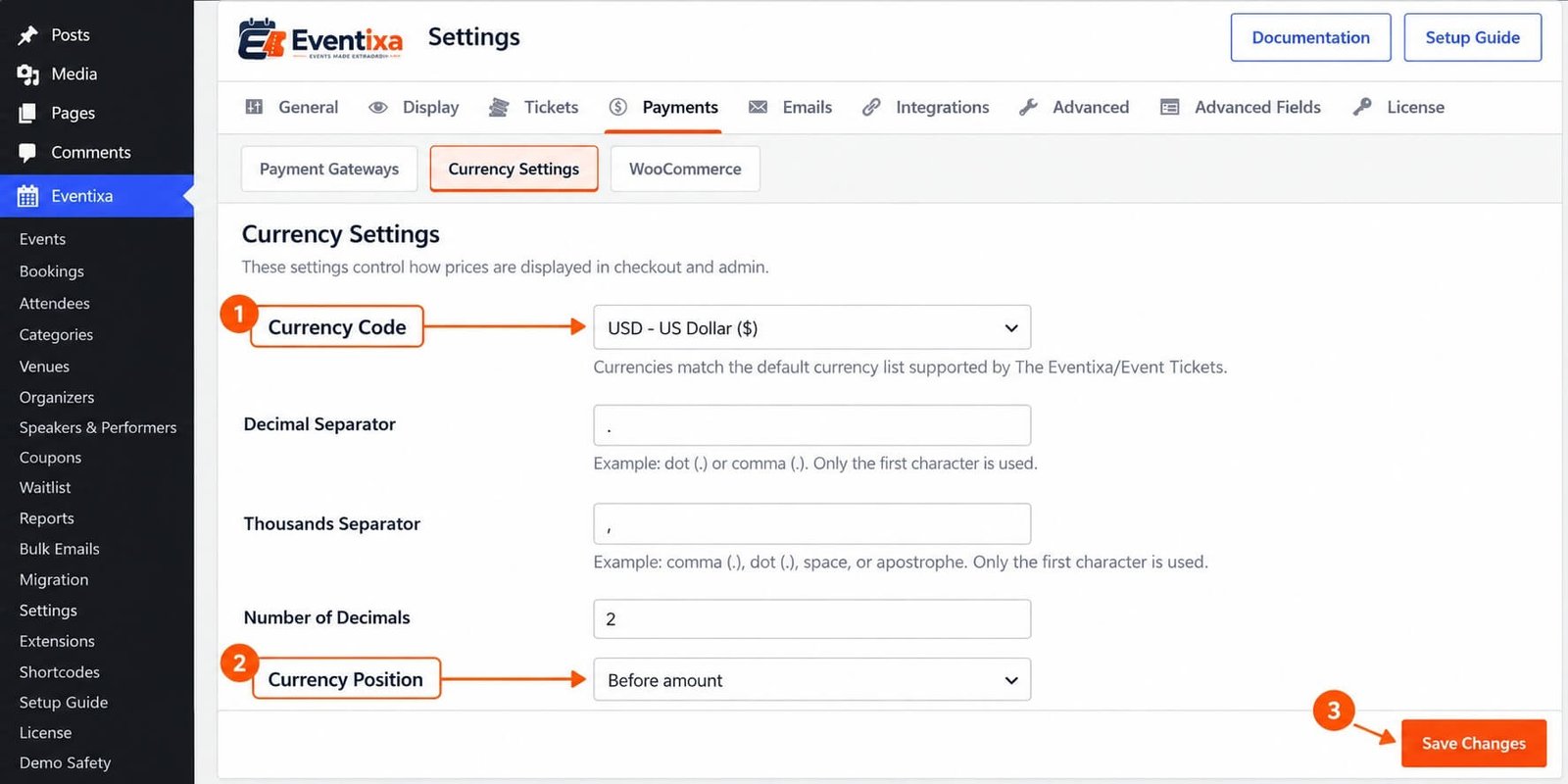Screen dimensions: 1568x784
Task: Open the Integrations tab
Action: tap(926, 108)
